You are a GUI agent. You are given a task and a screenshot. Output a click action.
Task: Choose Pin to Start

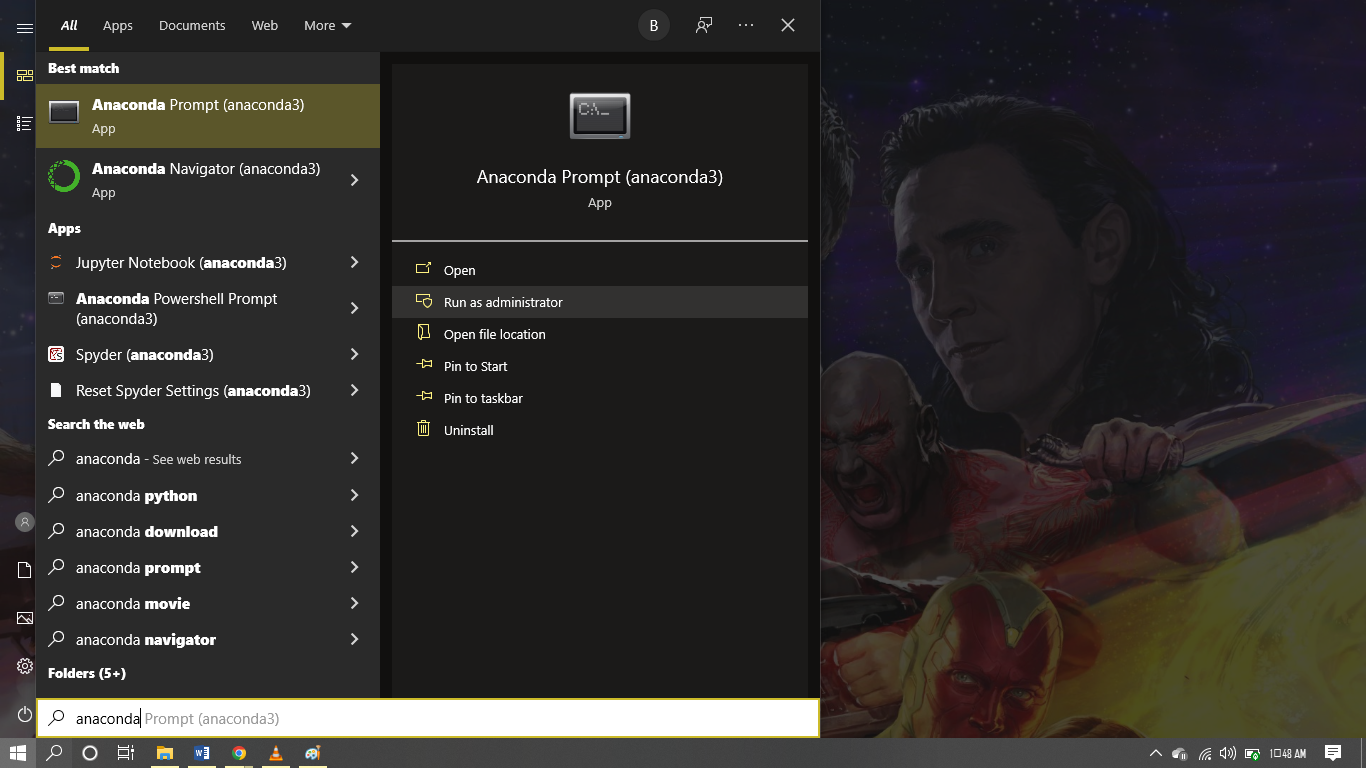pyautogui.click(x=600, y=366)
